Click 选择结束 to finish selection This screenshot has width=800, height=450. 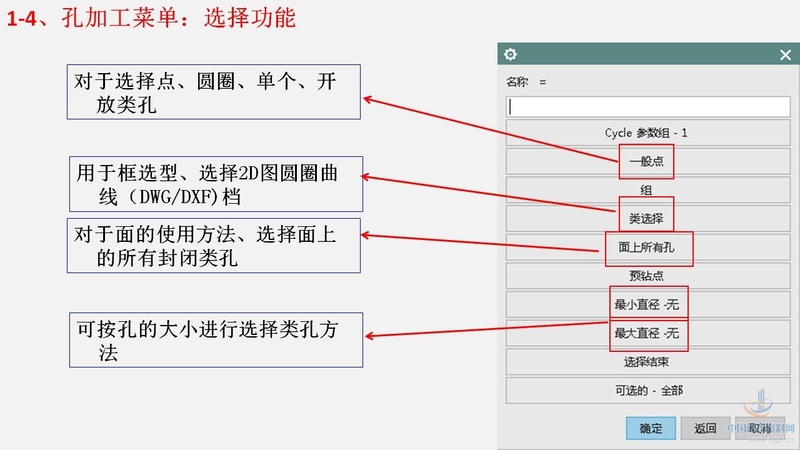click(x=648, y=362)
